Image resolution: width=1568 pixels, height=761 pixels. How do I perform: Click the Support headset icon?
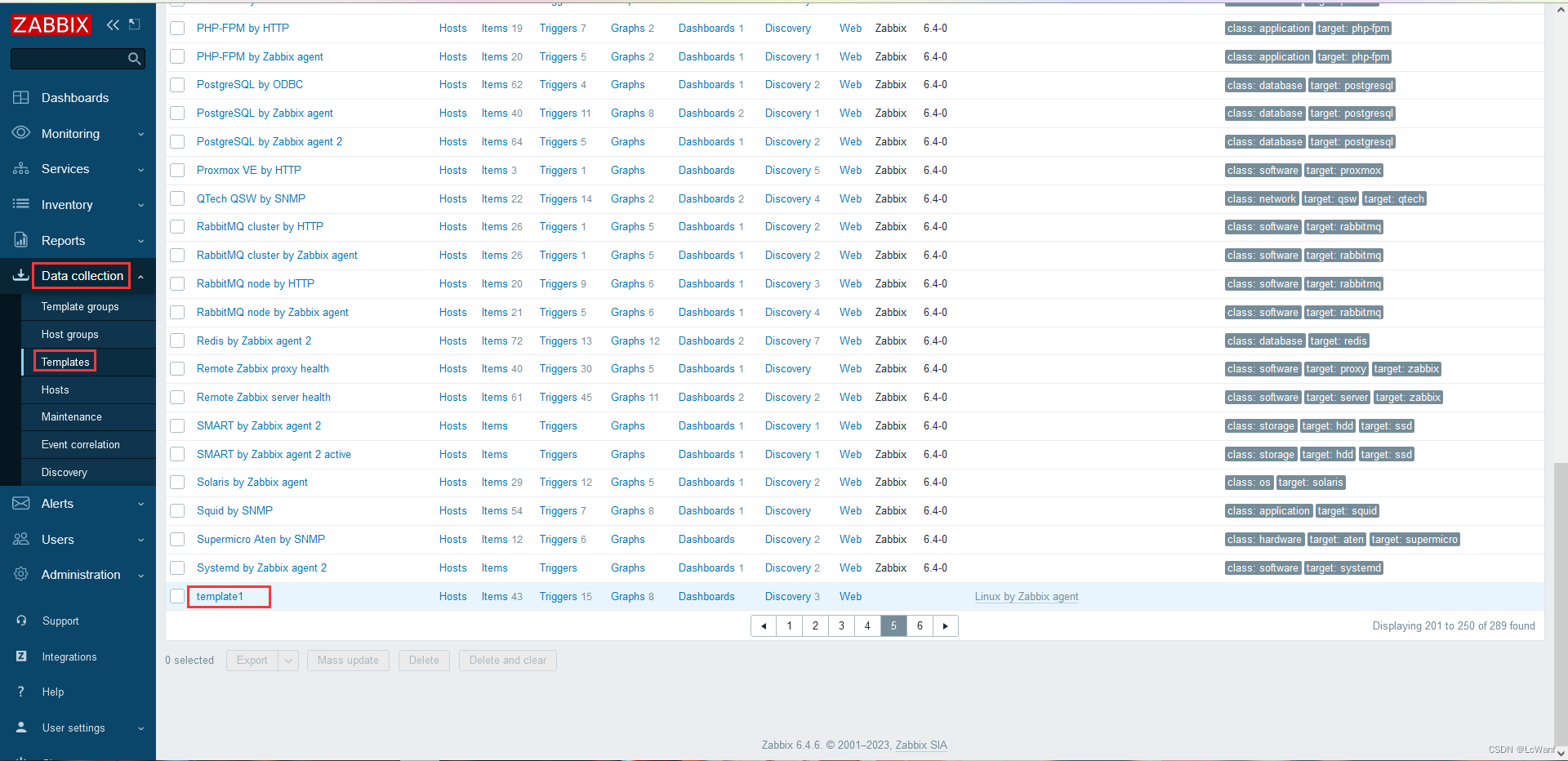[22, 621]
